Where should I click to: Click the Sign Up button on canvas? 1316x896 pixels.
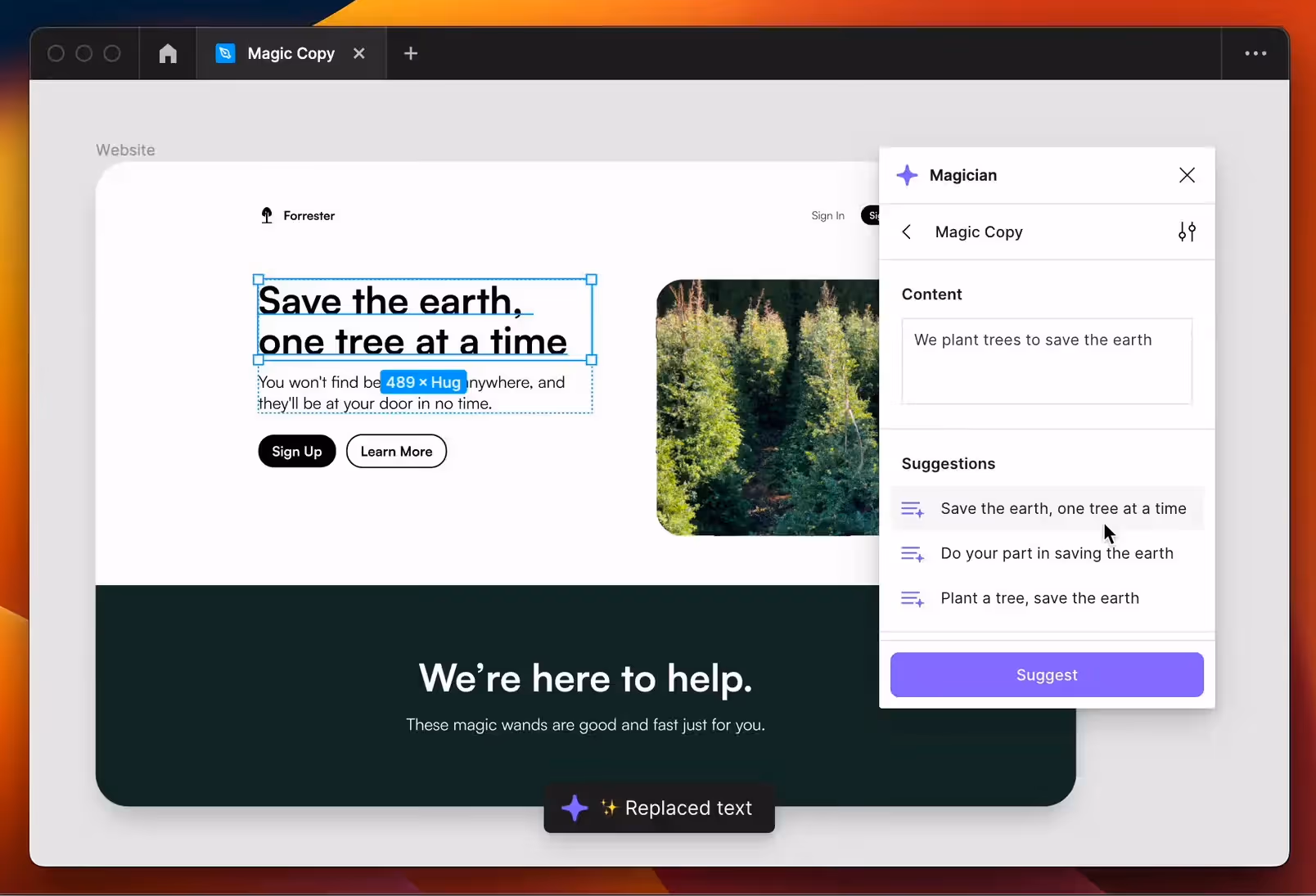click(x=297, y=452)
